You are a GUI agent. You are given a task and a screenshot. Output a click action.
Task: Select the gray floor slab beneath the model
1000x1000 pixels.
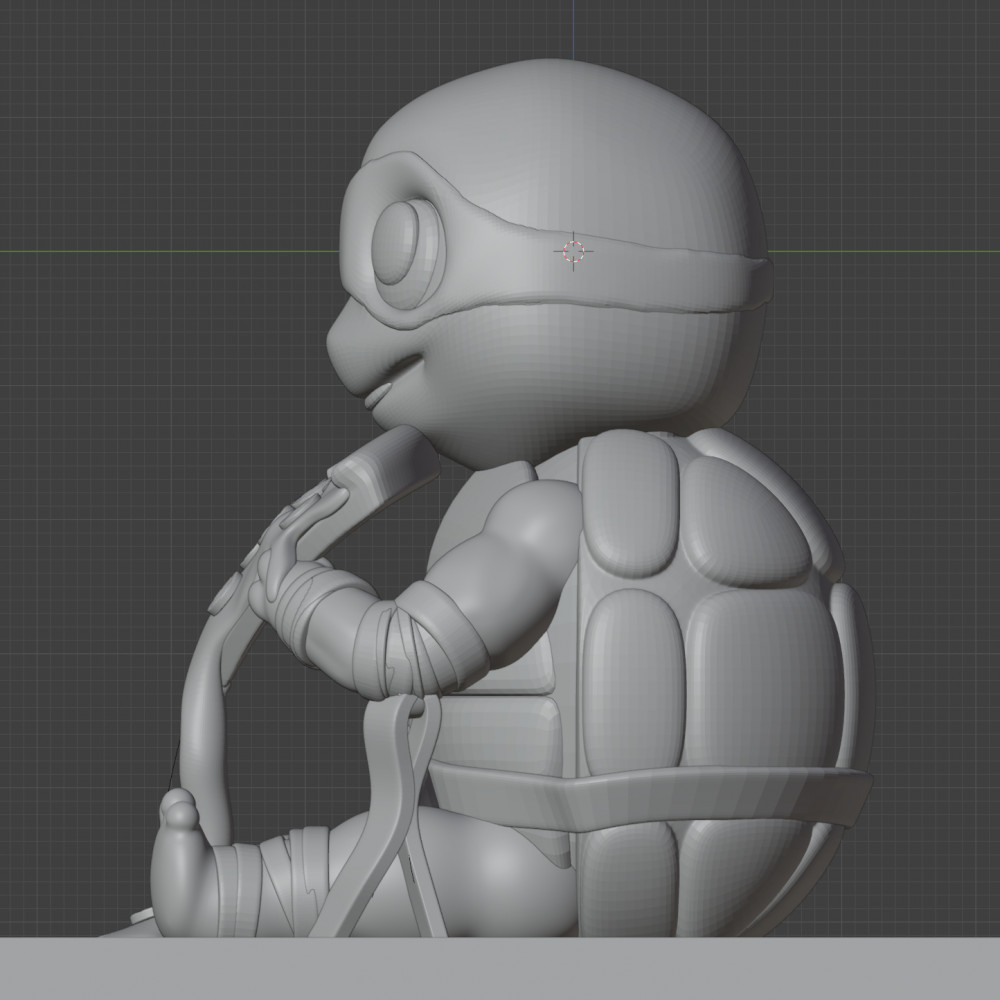(500, 968)
